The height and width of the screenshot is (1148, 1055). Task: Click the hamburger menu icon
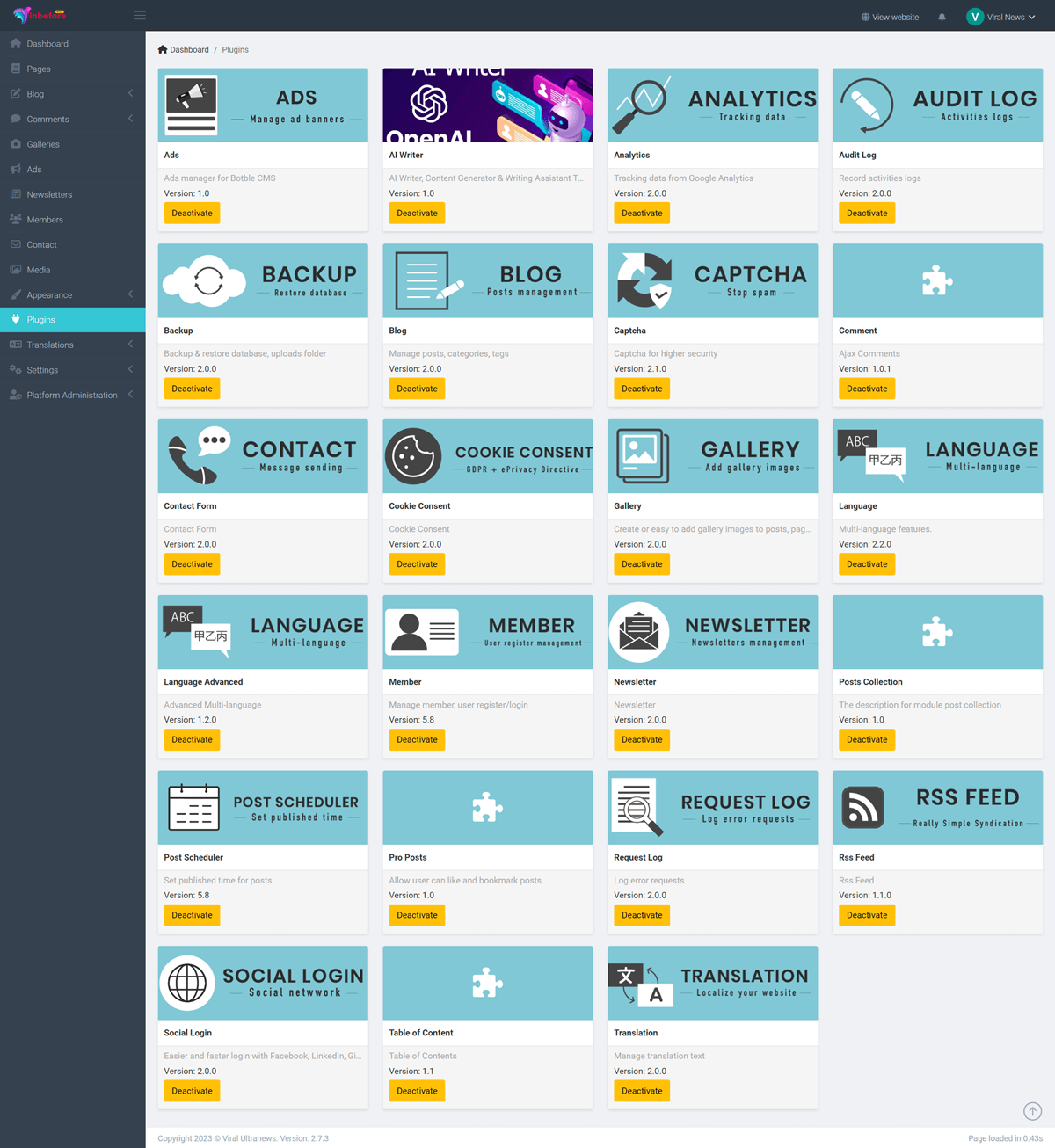[139, 15]
